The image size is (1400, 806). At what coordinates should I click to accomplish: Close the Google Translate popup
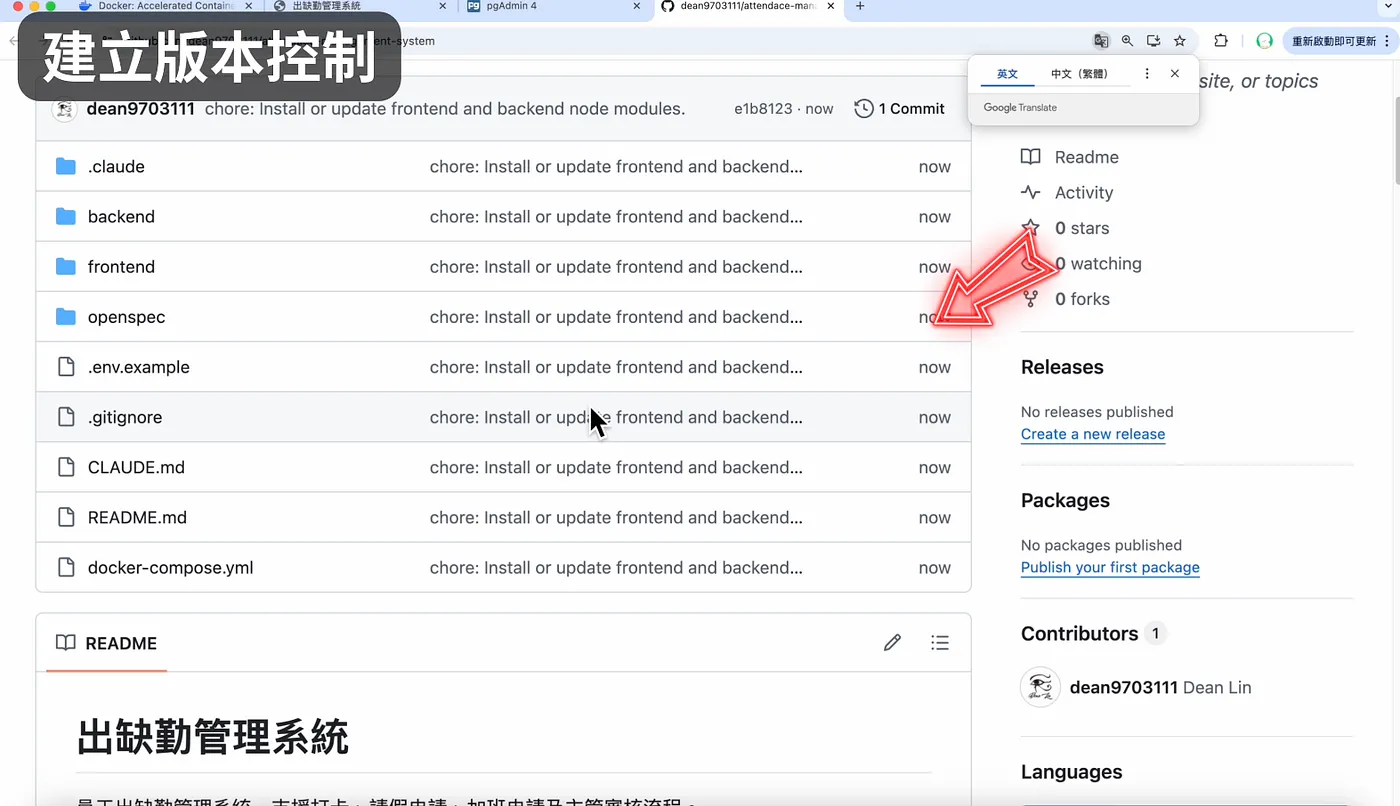click(x=1175, y=74)
